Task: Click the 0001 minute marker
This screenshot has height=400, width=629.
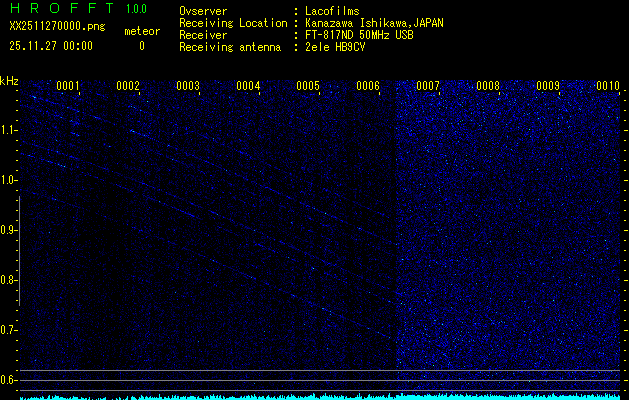Action: coord(68,86)
